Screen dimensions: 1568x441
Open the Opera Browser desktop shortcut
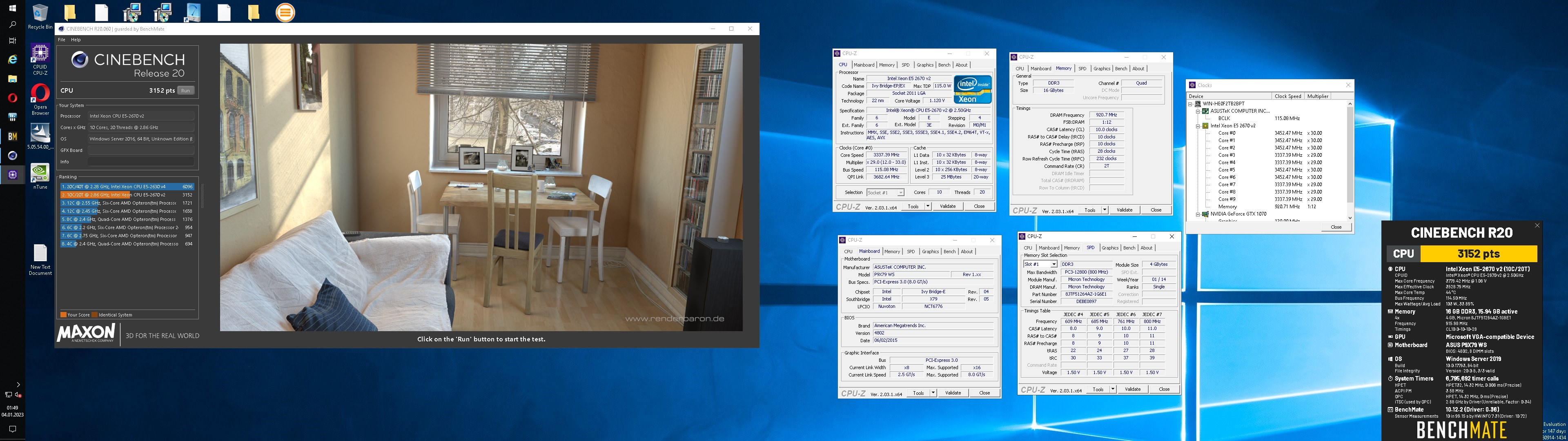click(40, 99)
